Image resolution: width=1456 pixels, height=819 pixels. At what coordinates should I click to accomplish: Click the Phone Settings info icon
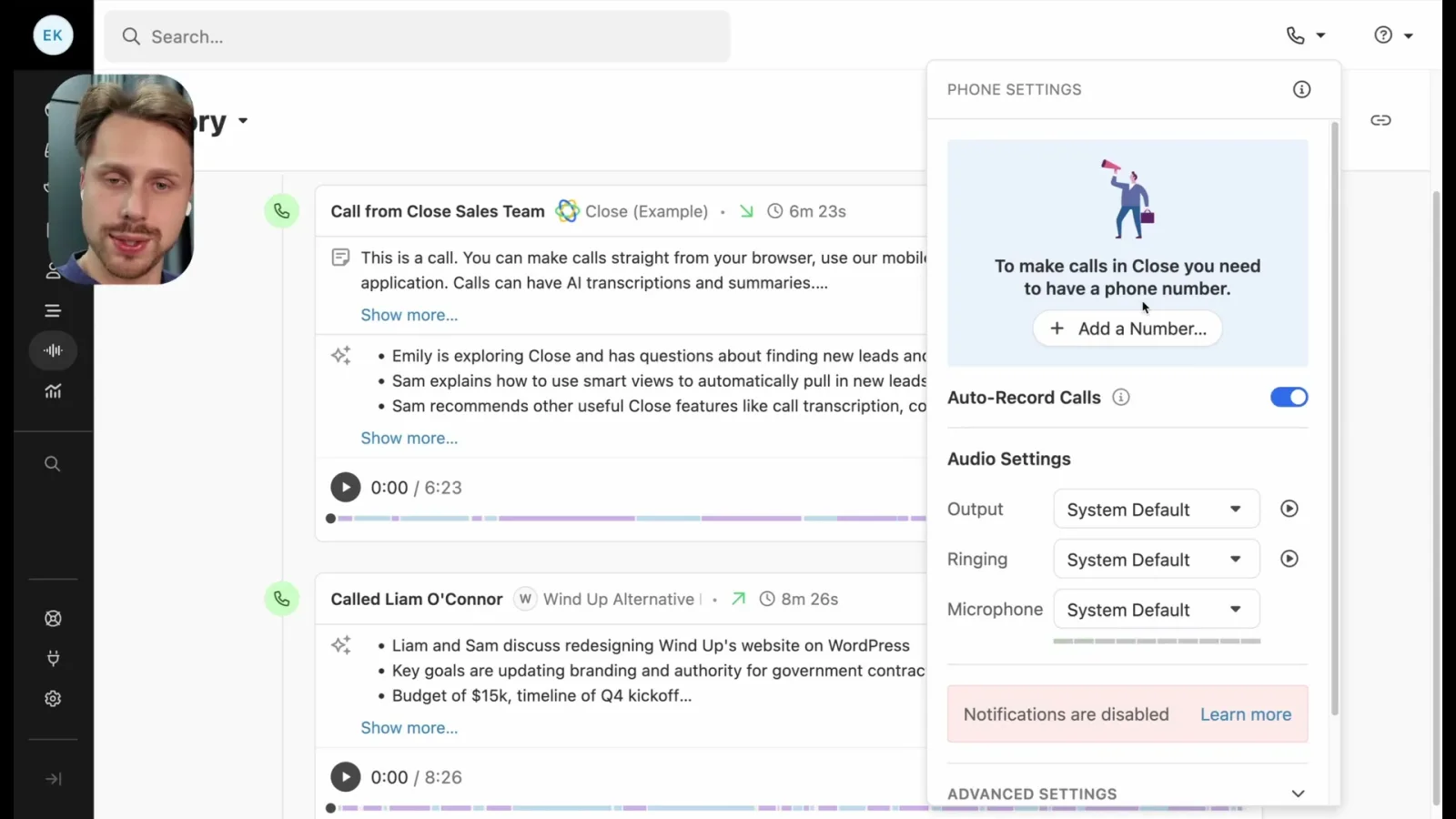pyautogui.click(x=1301, y=89)
